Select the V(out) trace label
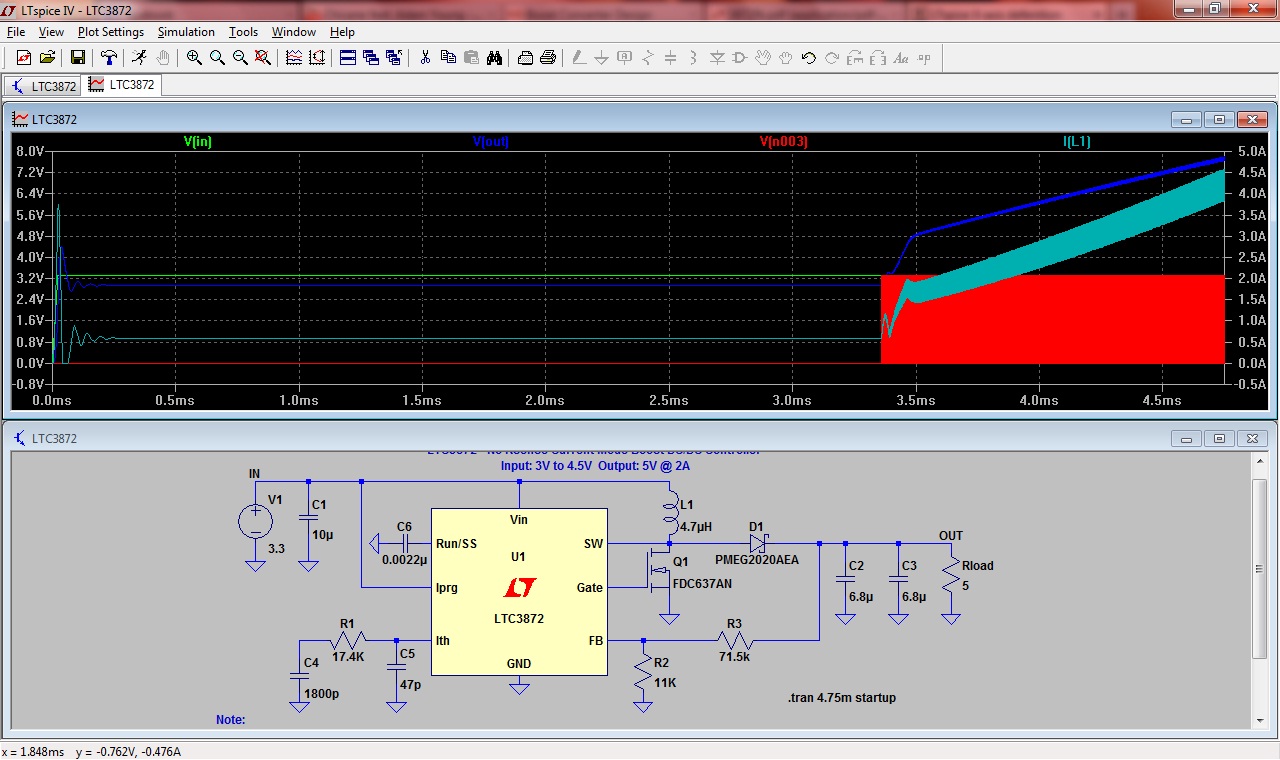This screenshot has width=1280, height=760. pos(490,142)
